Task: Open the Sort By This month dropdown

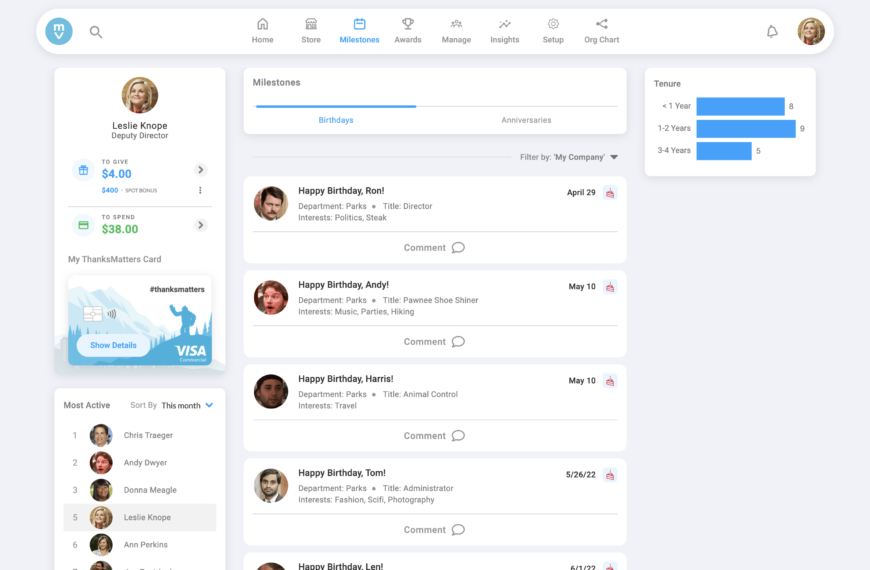Action: [x=187, y=406]
